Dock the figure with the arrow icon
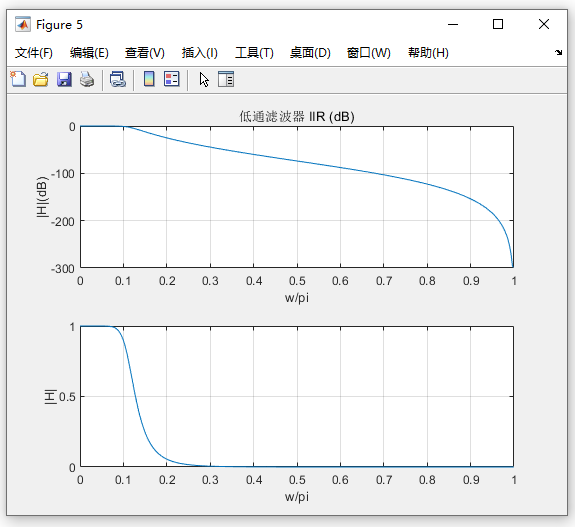The image size is (575, 527). click(558, 52)
